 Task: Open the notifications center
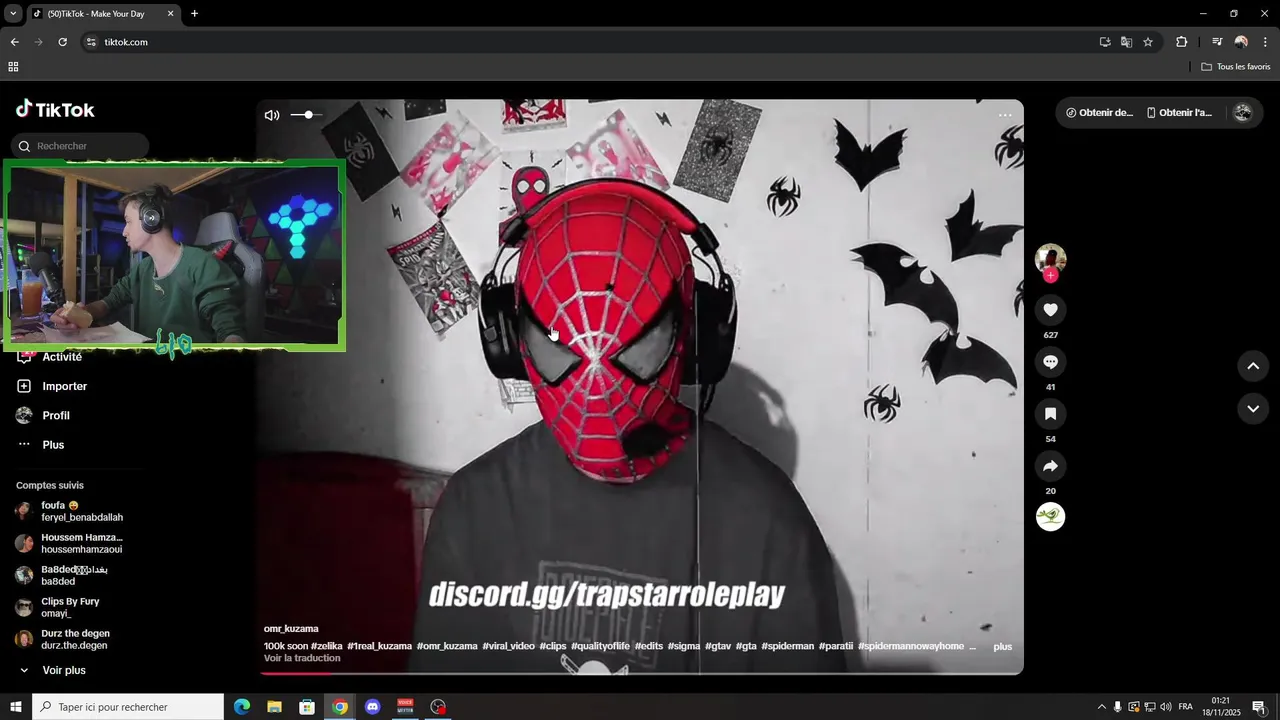click(1259, 707)
